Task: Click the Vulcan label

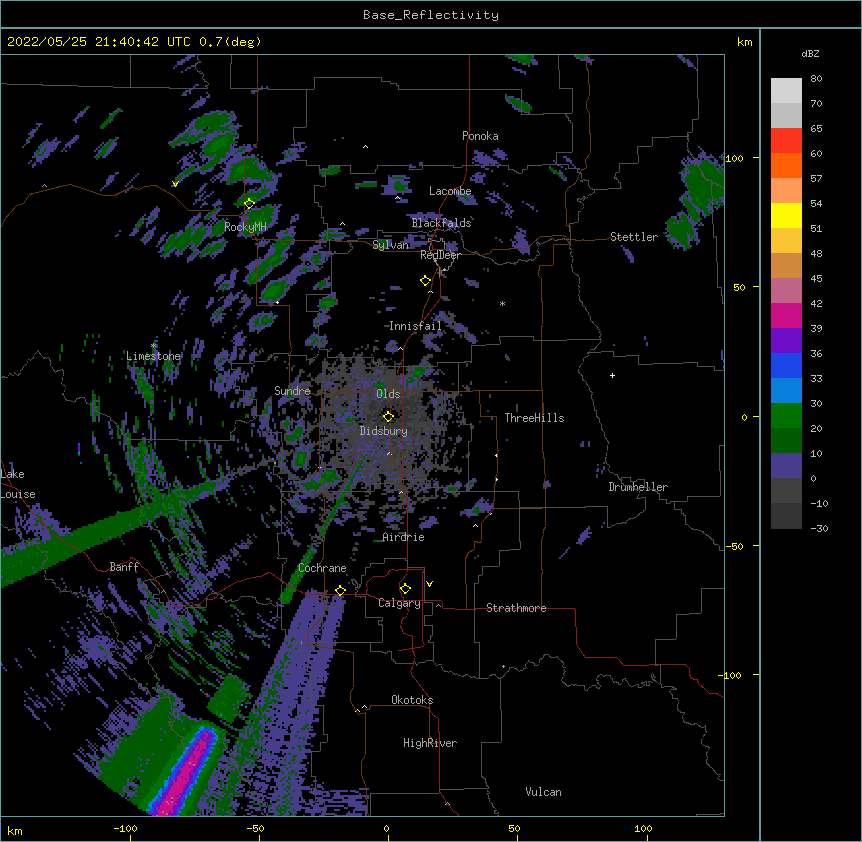Action: 543,792
